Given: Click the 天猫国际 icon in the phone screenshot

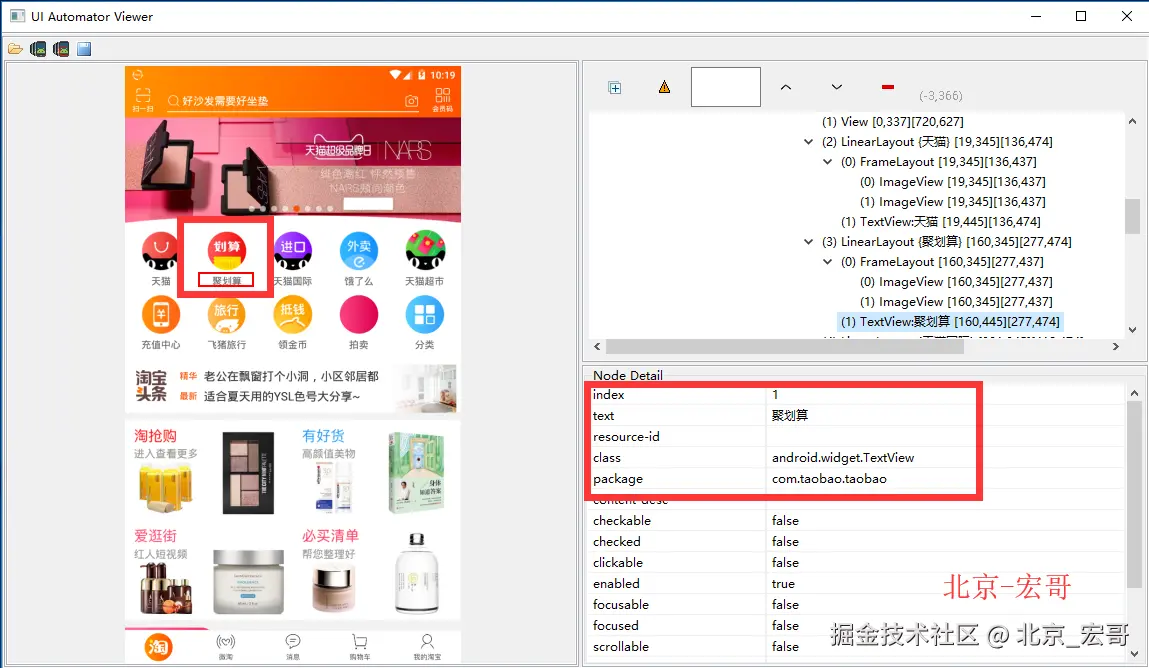Looking at the screenshot, I should (x=292, y=250).
